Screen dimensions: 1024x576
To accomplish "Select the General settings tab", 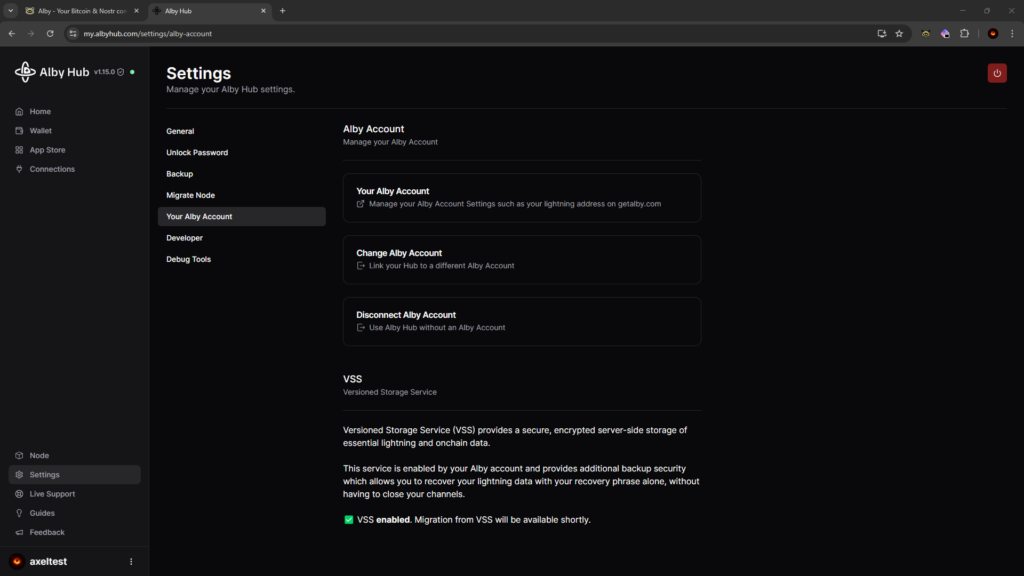I will point(180,131).
